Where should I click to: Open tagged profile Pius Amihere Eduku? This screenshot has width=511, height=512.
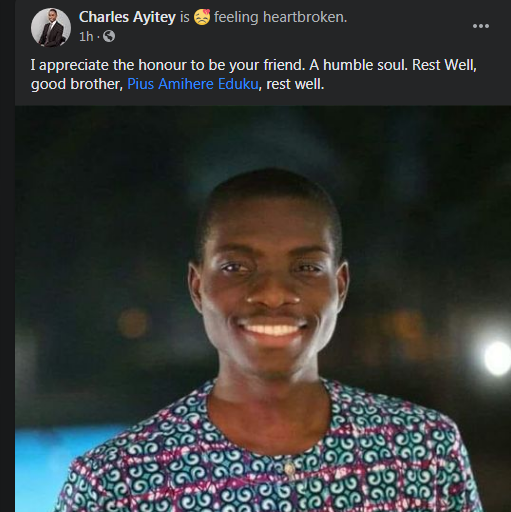coord(193,84)
